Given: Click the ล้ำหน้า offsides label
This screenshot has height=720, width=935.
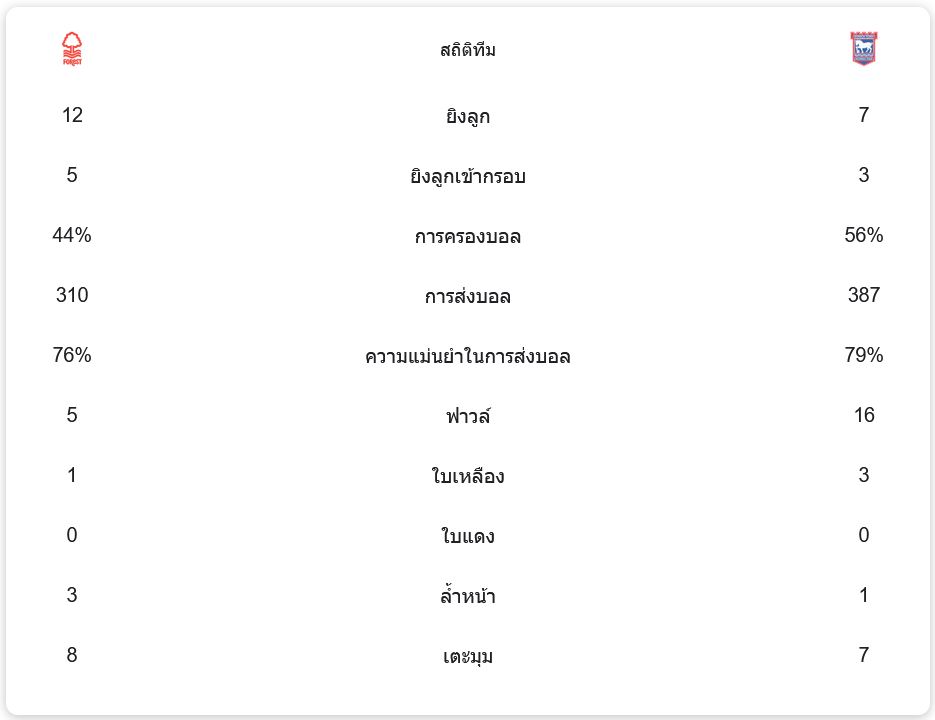Looking at the screenshot, I should click(467, 596).
